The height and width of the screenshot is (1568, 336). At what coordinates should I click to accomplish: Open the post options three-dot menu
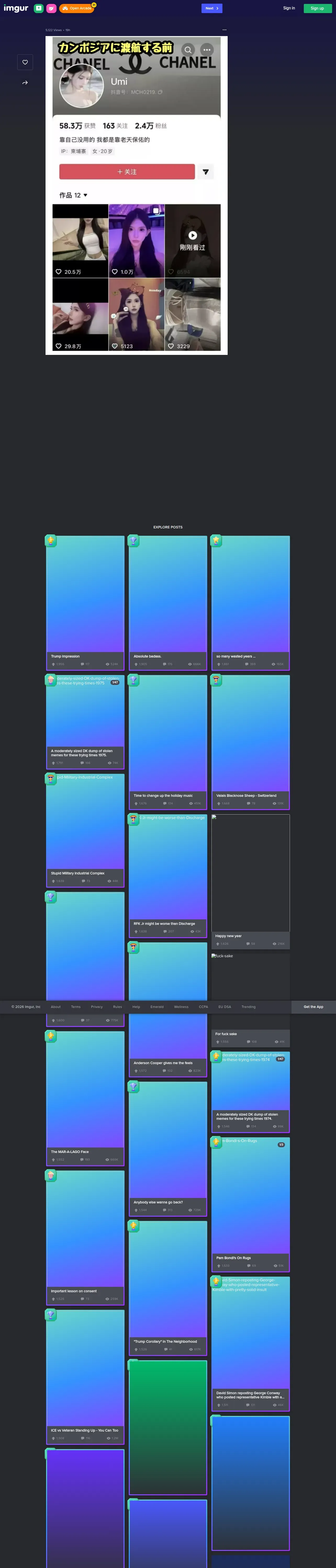coord(225,30)
